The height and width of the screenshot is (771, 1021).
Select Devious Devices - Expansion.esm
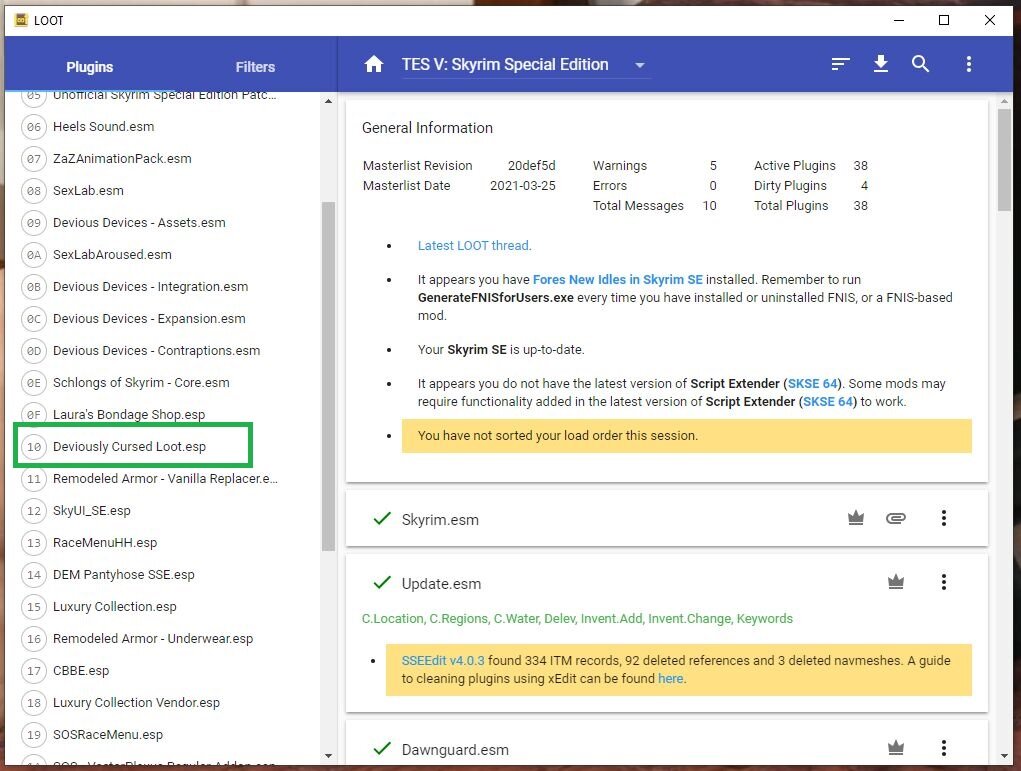tap(149, 318)
